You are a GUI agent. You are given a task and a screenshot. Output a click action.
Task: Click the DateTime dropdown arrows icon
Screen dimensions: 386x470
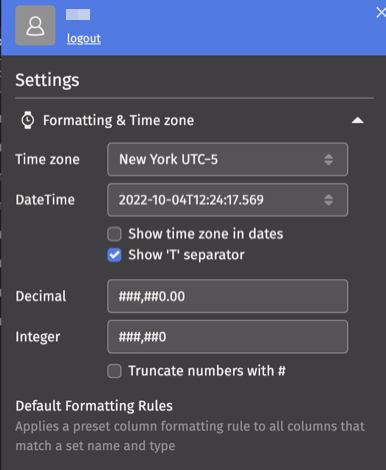[329, 200]
